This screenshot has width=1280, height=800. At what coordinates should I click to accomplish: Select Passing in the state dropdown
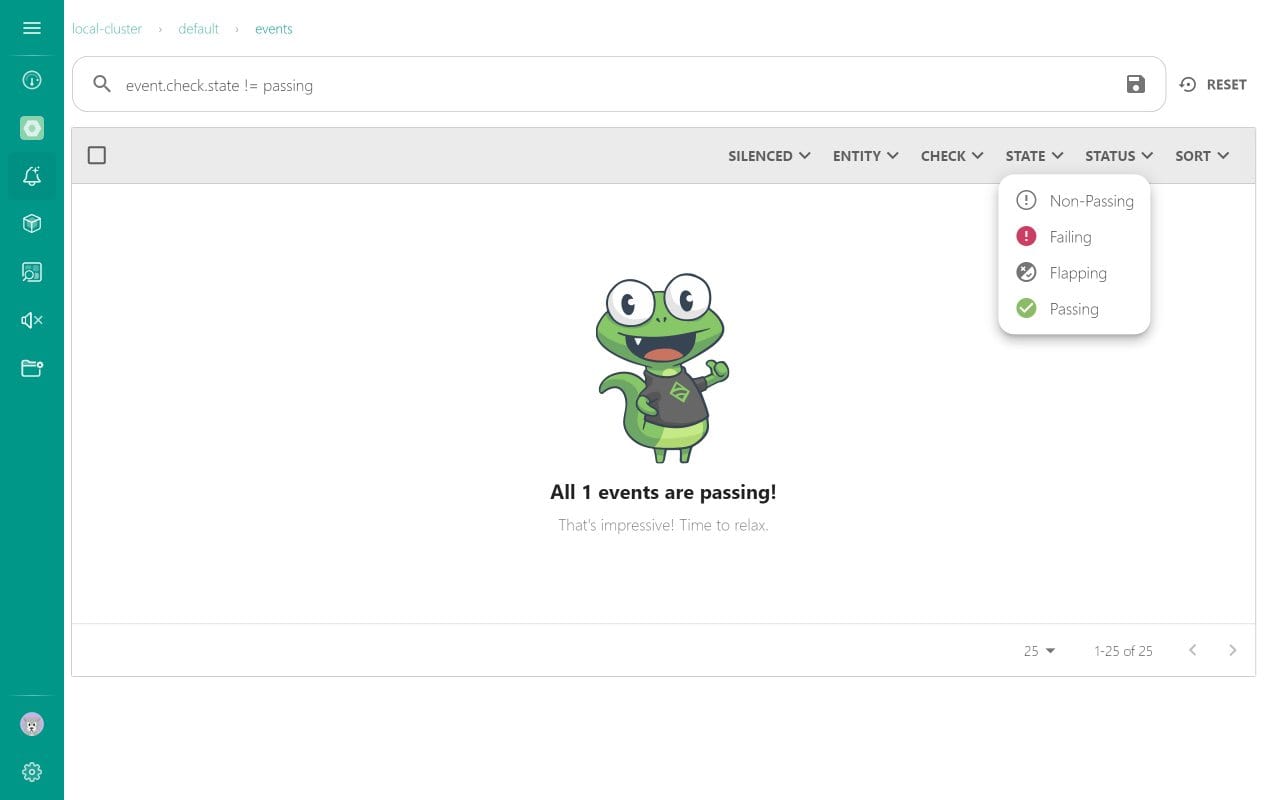coord(1073,308)
